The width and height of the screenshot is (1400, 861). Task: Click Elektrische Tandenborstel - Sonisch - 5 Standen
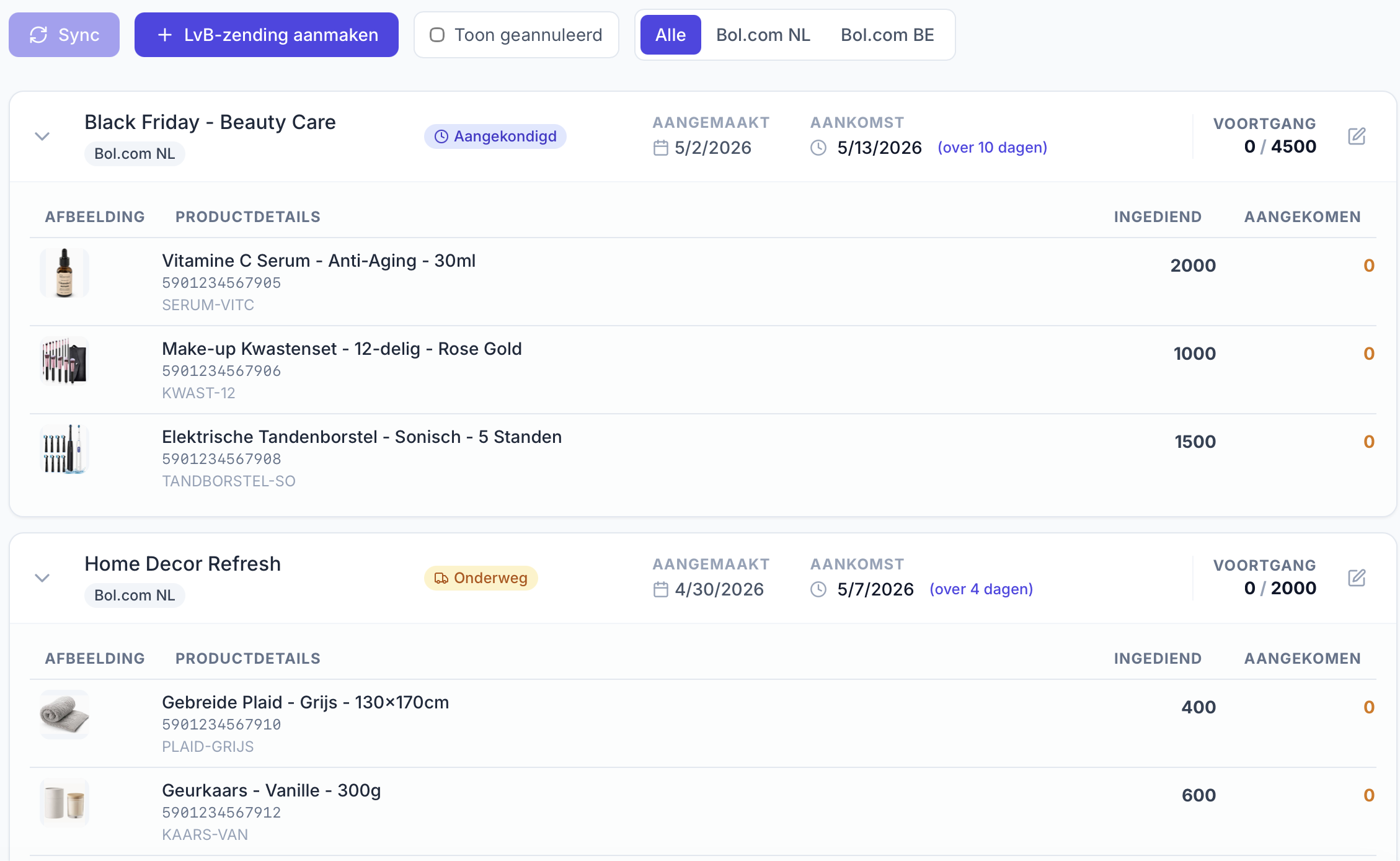[x=362, y=437]
